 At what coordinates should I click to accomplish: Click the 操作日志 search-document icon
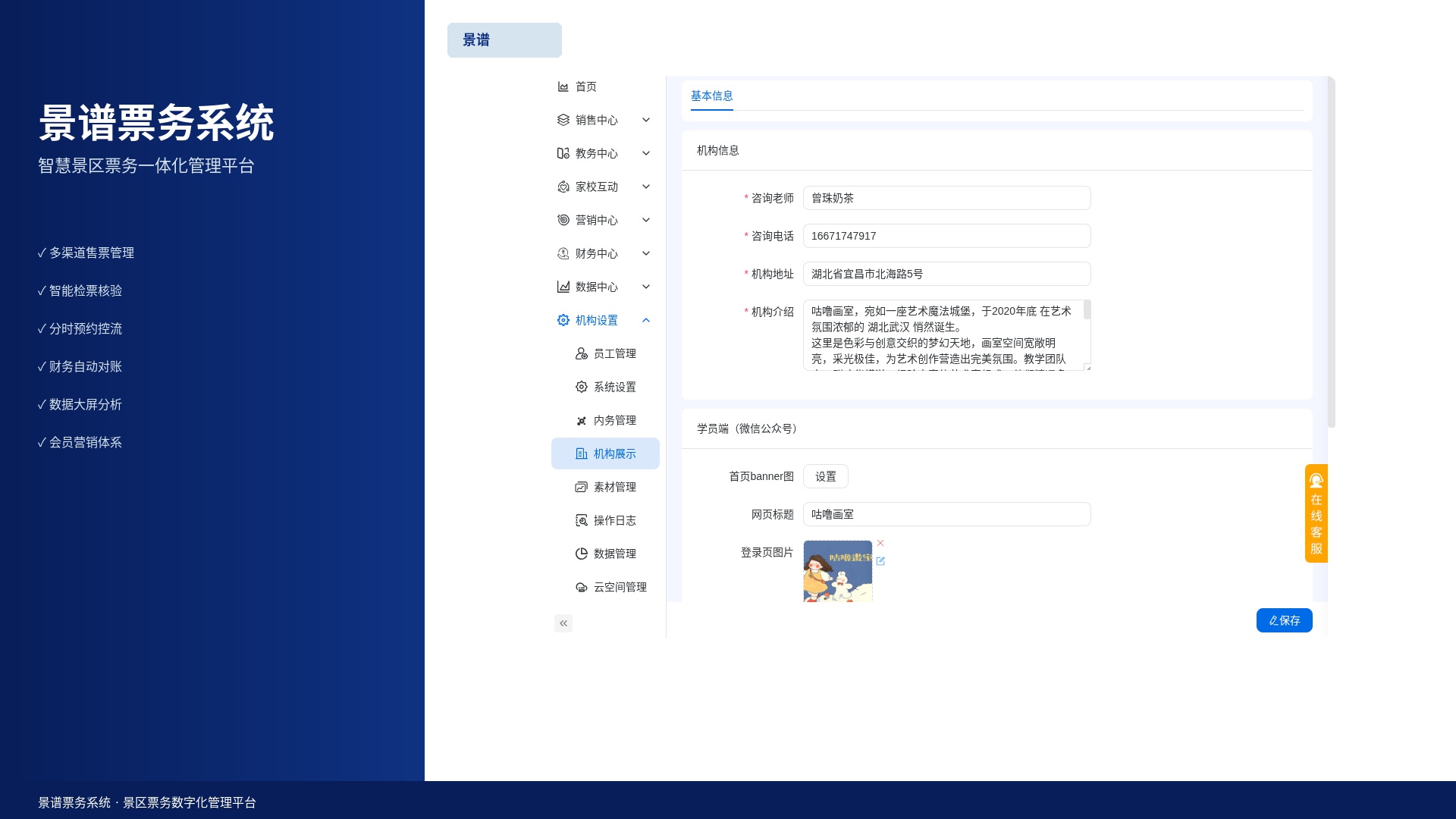pos(582,520)
